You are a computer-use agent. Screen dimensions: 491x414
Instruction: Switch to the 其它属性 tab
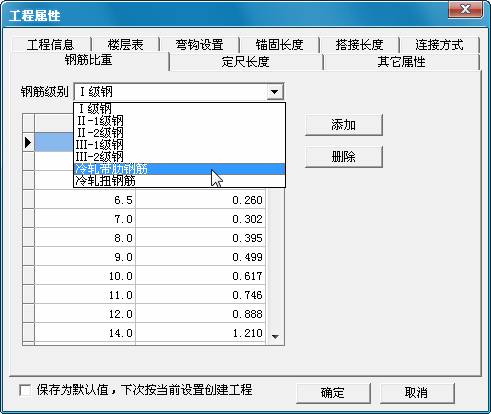(401, 62)
